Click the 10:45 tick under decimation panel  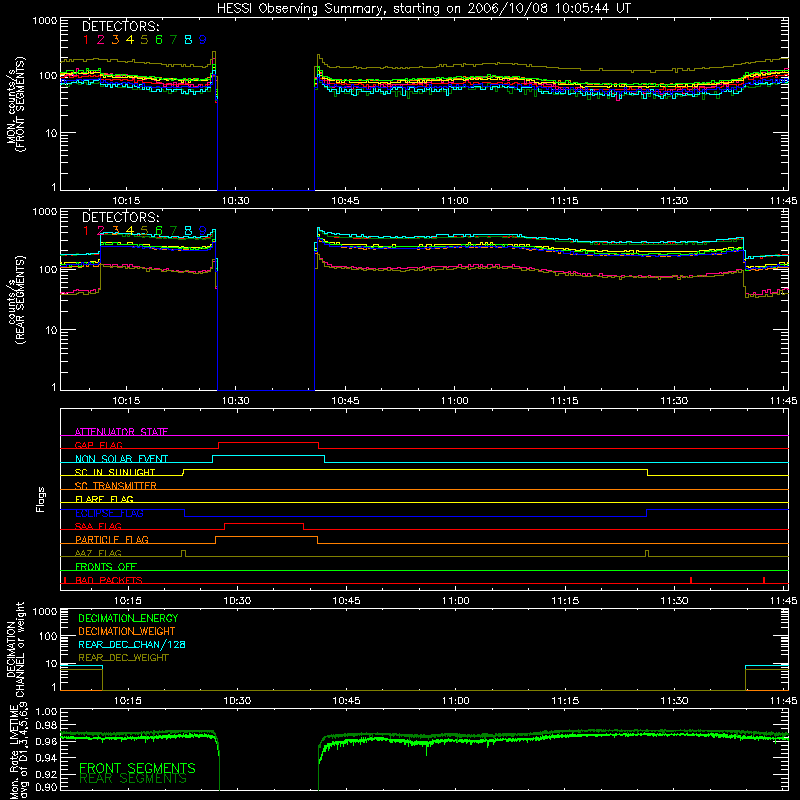tap(346, 701)
